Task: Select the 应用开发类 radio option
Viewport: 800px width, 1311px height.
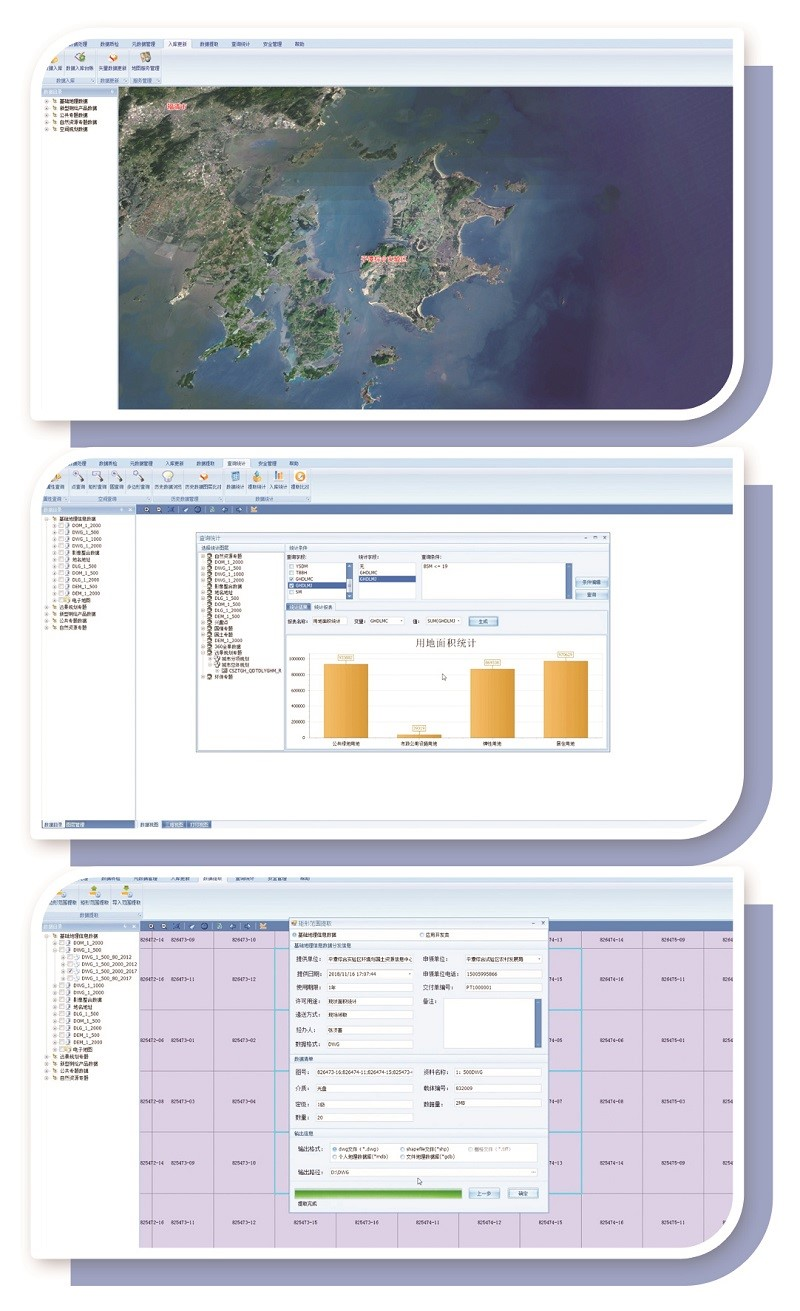Action: [422, 935]
